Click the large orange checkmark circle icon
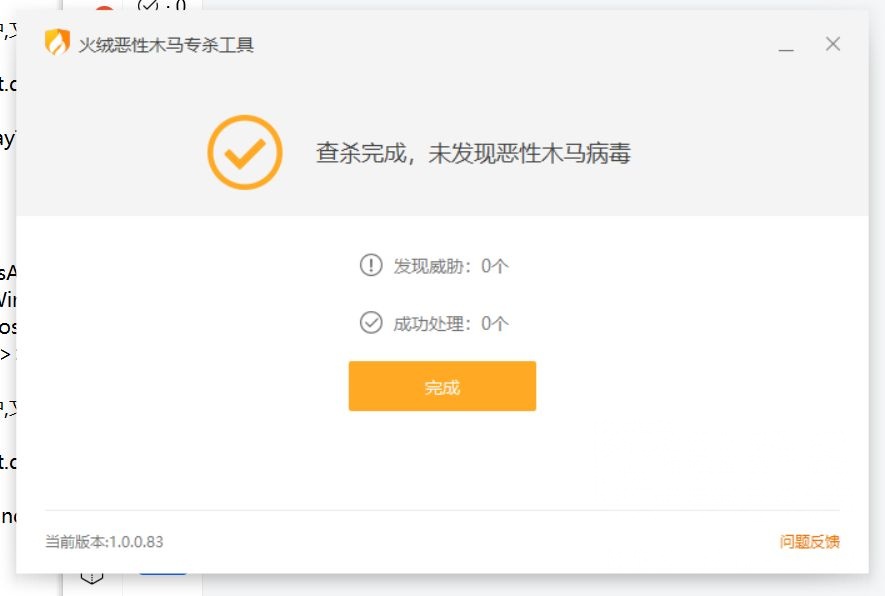 click(x=245, y=152)
